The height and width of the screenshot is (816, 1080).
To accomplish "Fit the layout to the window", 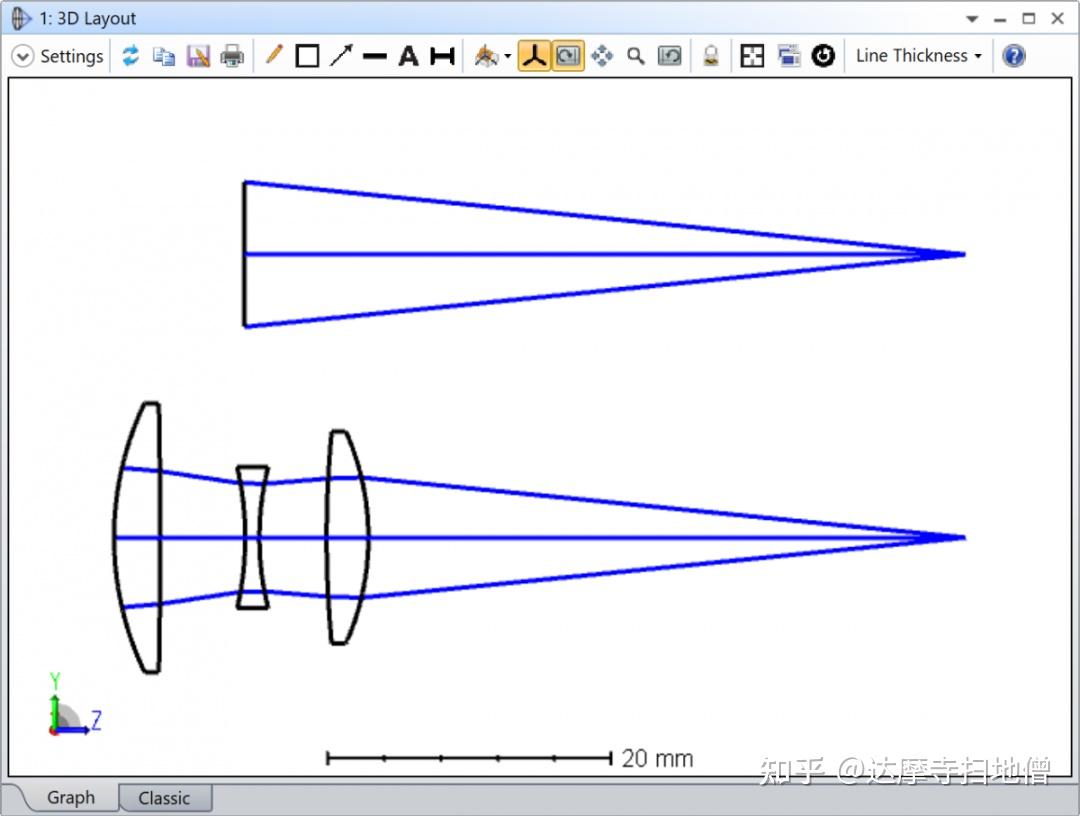I will coord(751,55).
